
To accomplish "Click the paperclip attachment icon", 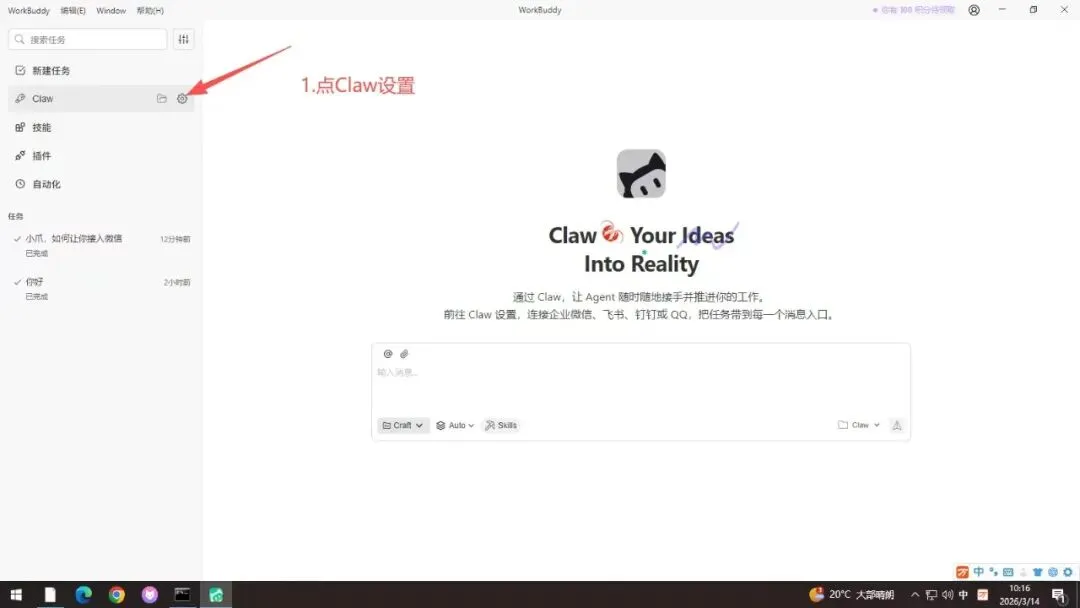I will [404, 354].
